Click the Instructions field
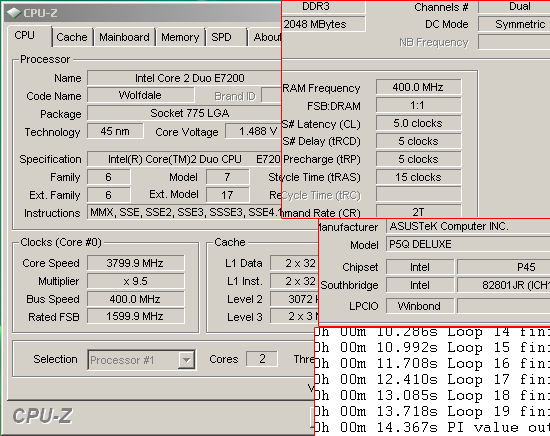This screenshot has width=550, height=436. [184, 212]
